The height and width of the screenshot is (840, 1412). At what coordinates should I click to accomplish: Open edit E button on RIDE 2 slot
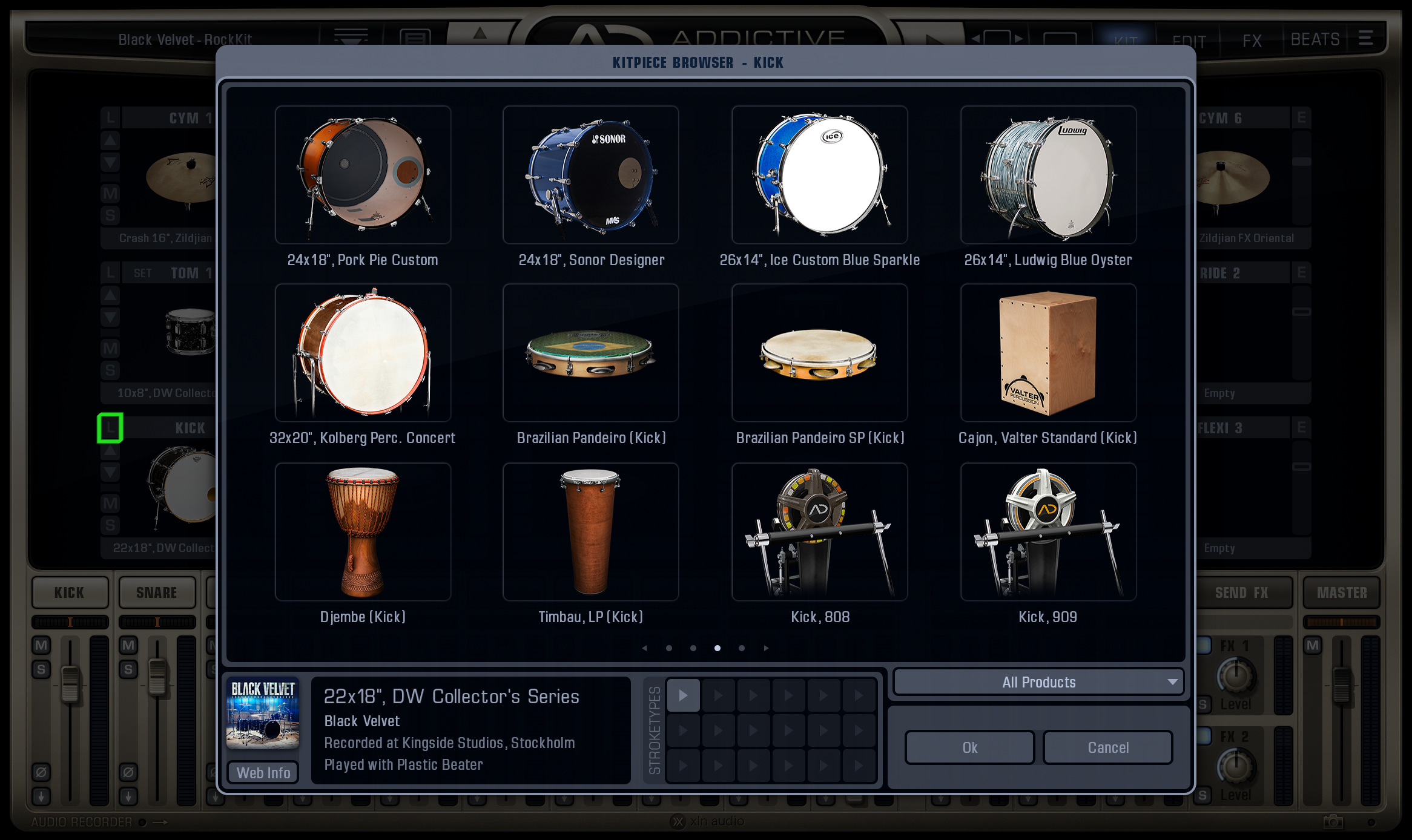tap(1301, 273)
